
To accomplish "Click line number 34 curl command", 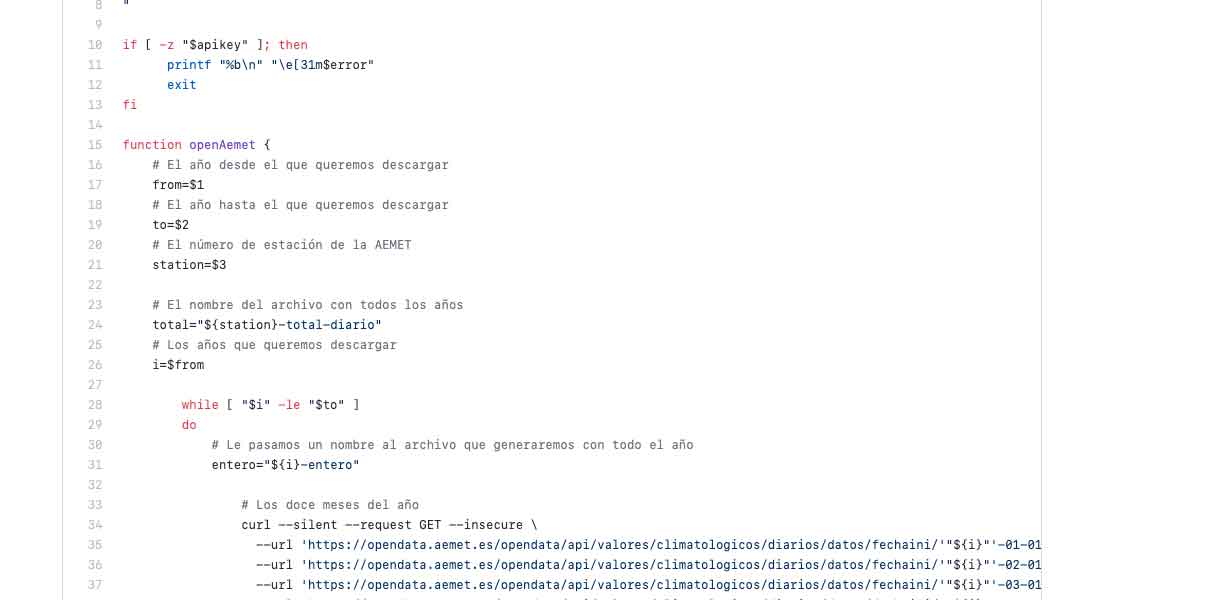I will (95, 525).
